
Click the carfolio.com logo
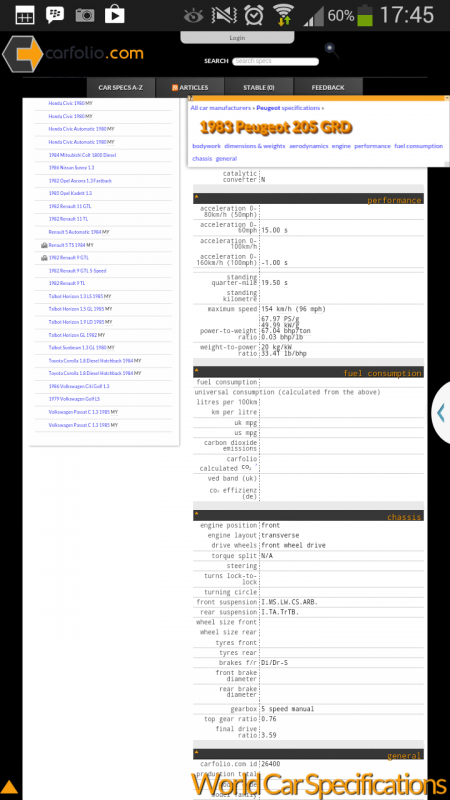click(x=72, y=54)
